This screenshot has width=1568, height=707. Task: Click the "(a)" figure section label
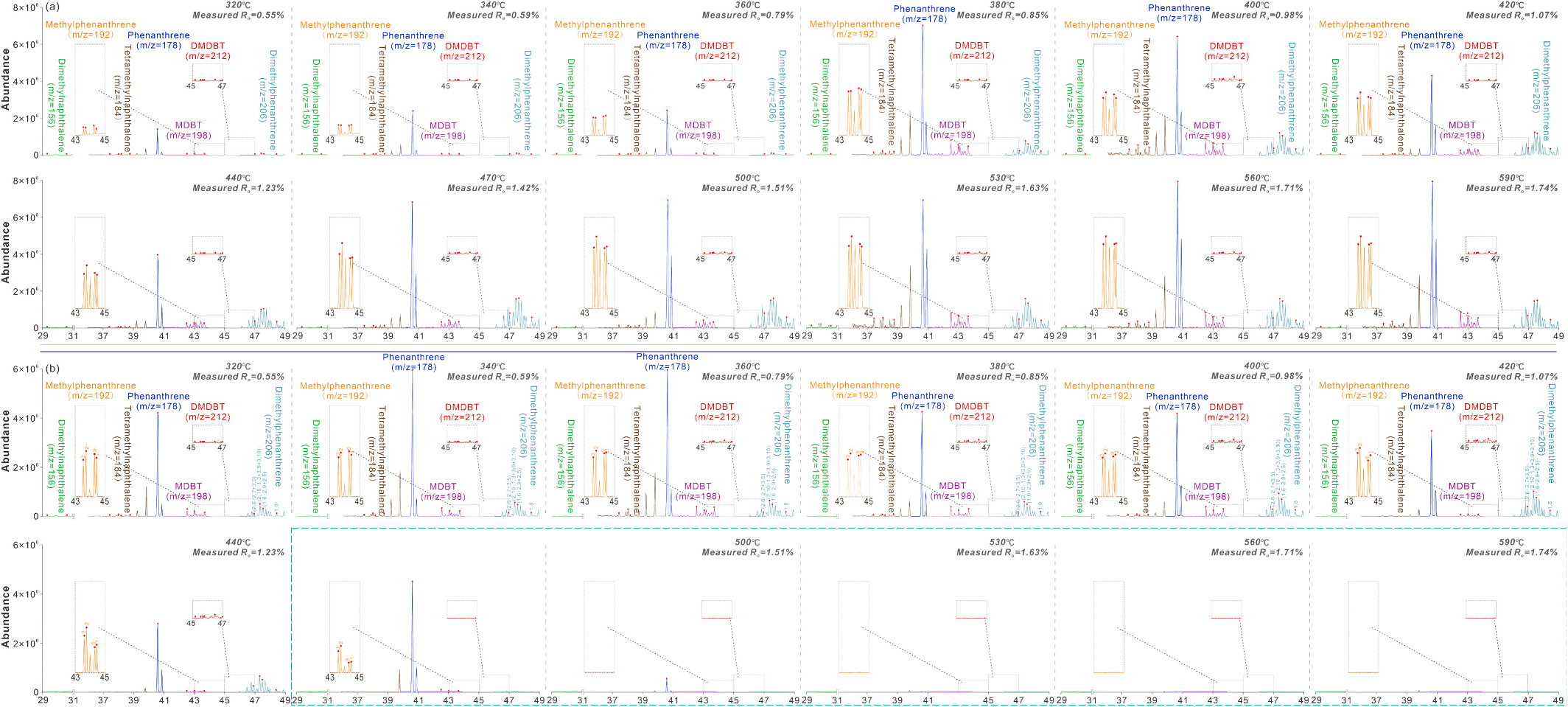(54, 7)
